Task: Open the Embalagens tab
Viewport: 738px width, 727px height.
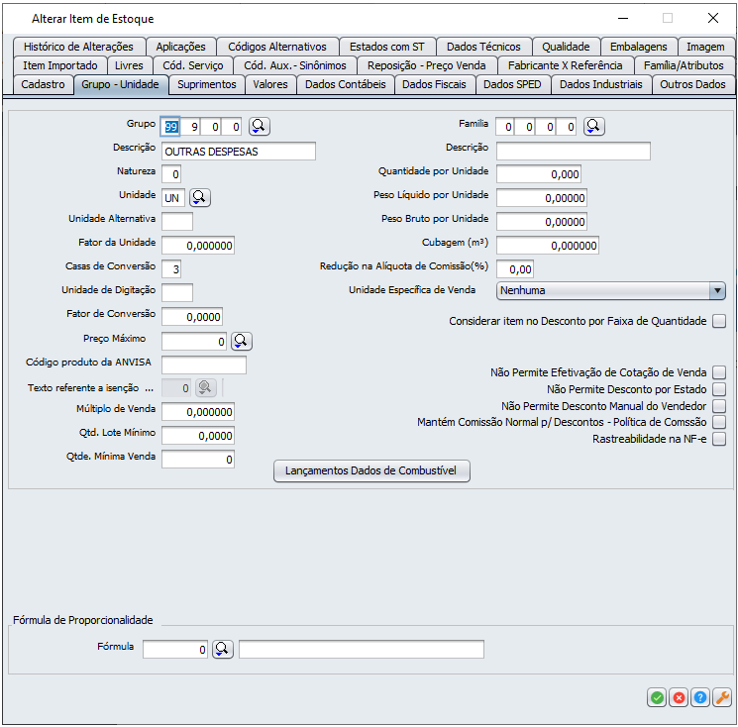Action: click(638, 47)
